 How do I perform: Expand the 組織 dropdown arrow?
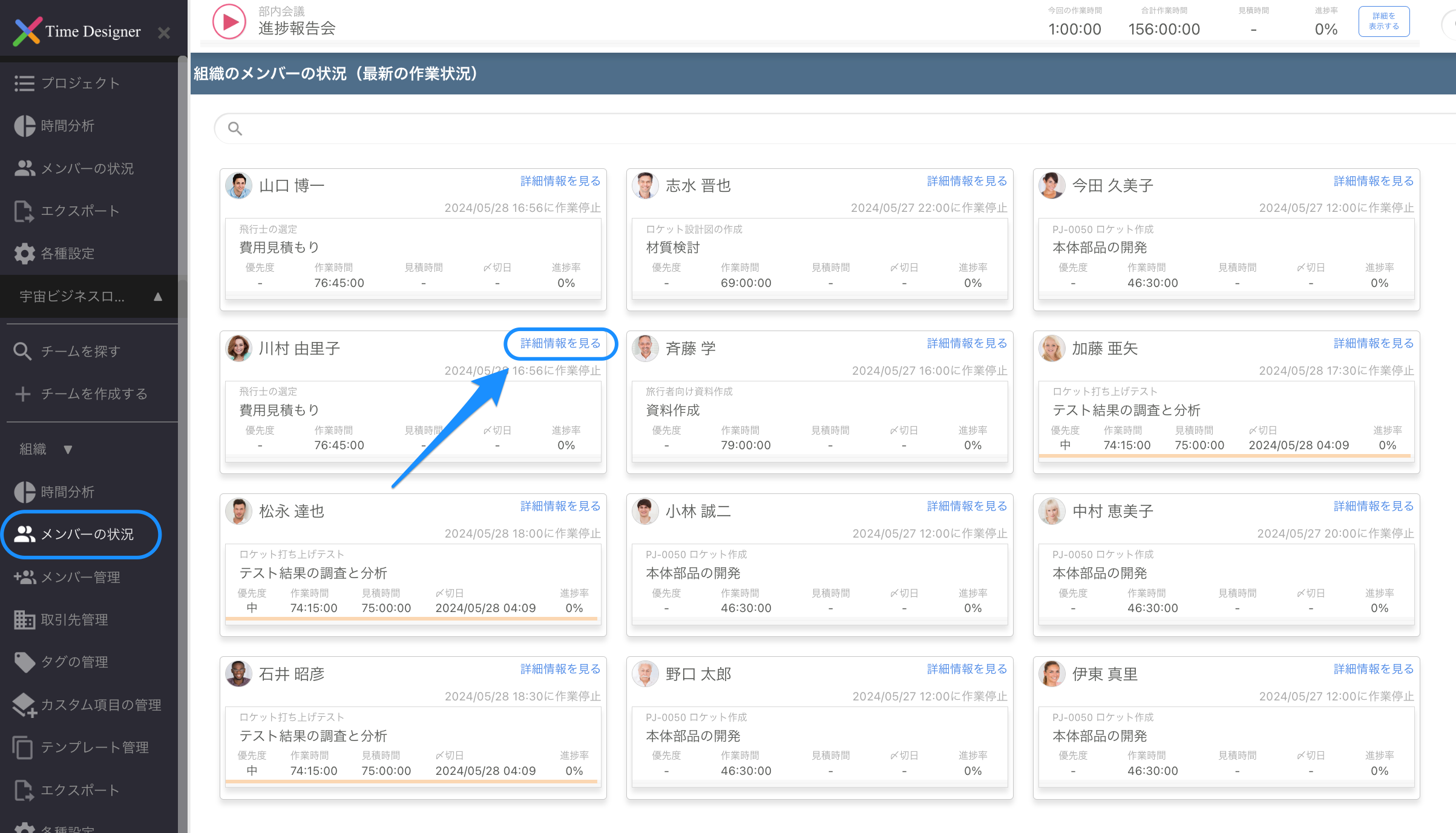pos(68,449)
